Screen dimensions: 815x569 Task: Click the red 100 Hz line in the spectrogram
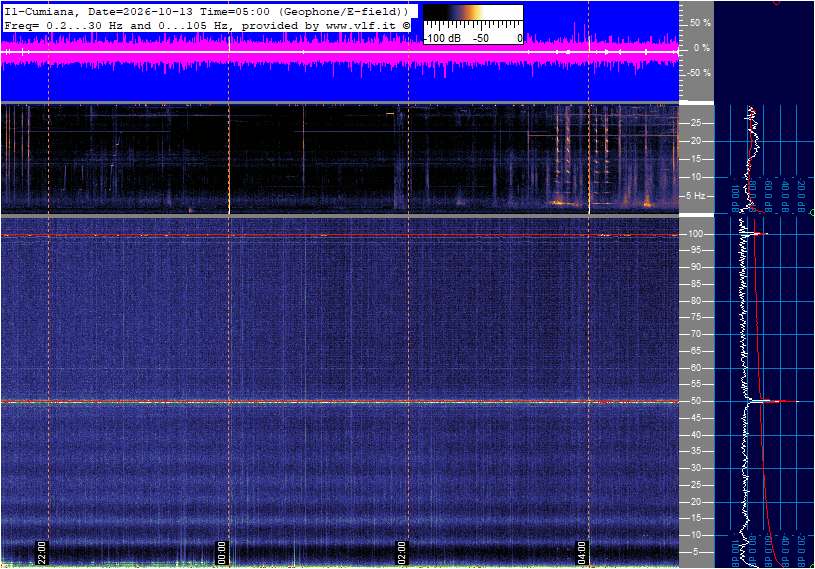coord(339,235)
